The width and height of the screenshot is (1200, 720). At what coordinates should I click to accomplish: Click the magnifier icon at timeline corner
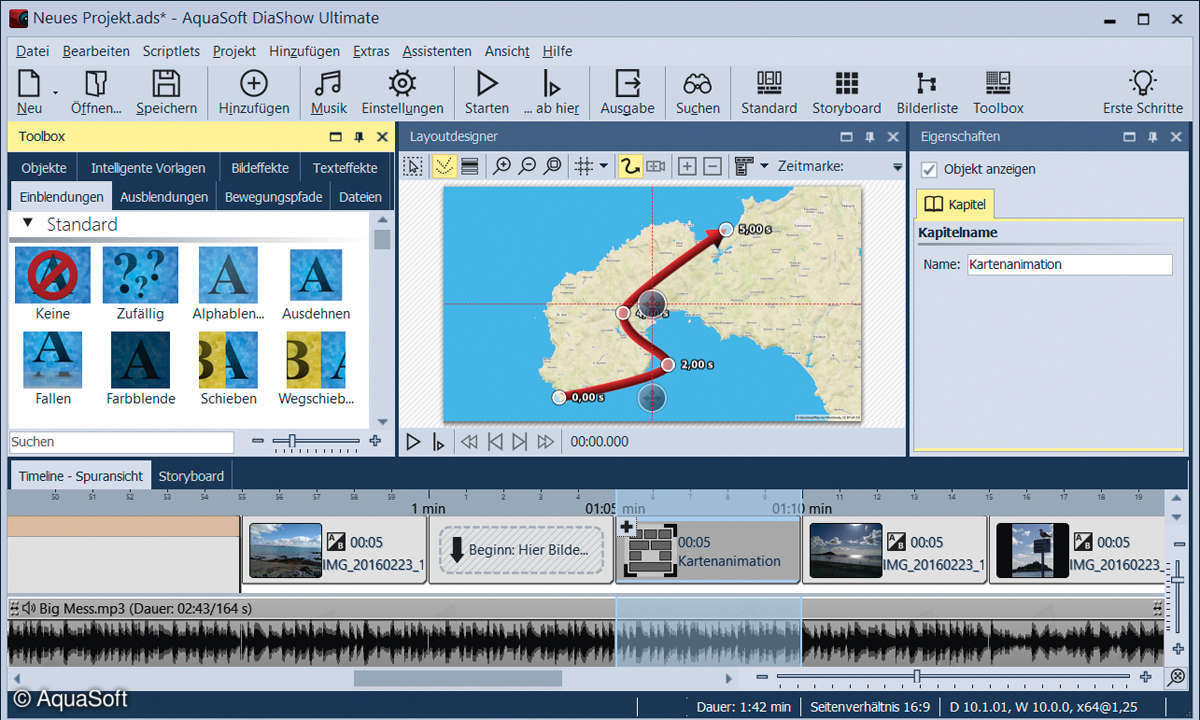coord(1176,677)
